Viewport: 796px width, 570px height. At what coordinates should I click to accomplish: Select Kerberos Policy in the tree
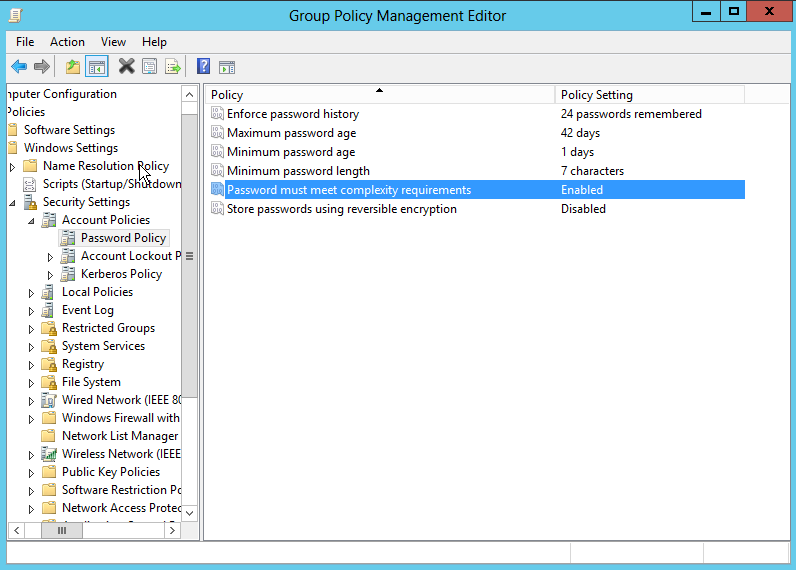tap(121, 274)
